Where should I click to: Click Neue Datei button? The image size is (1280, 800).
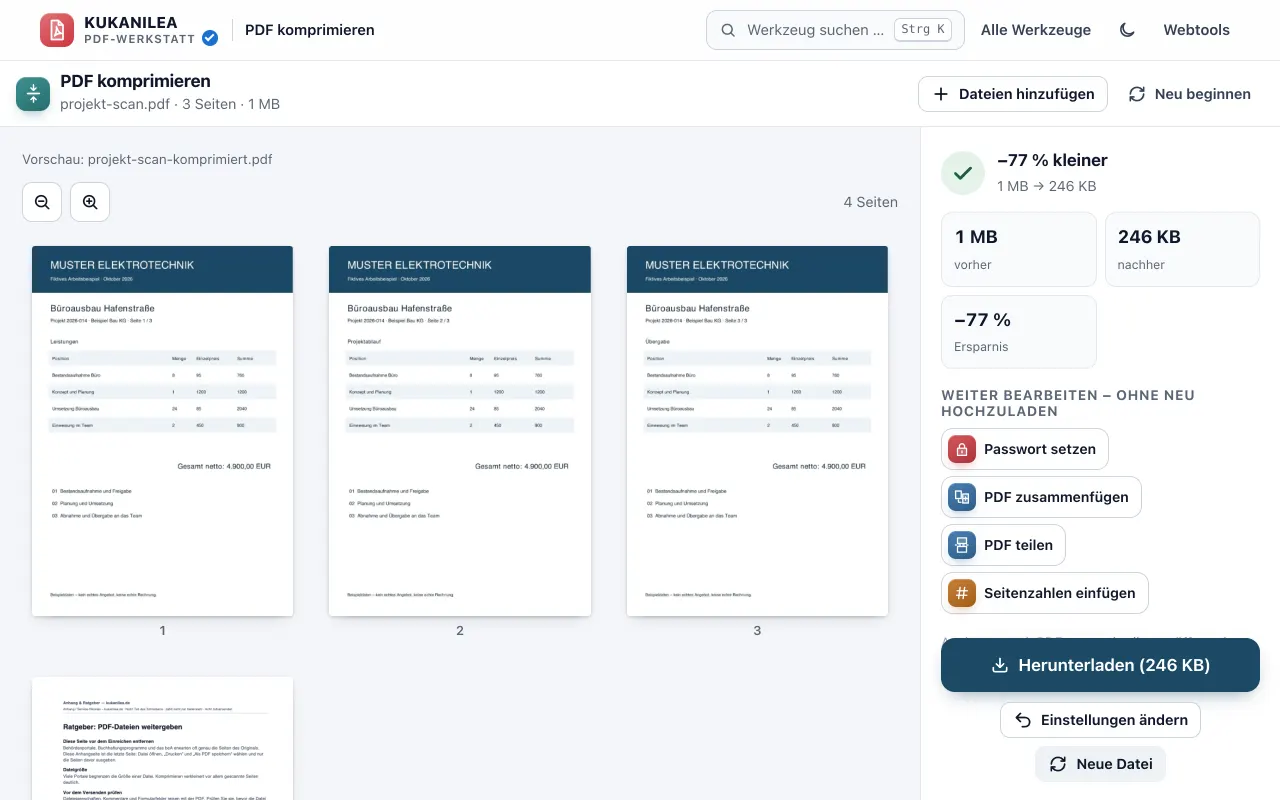[1100, 764]
